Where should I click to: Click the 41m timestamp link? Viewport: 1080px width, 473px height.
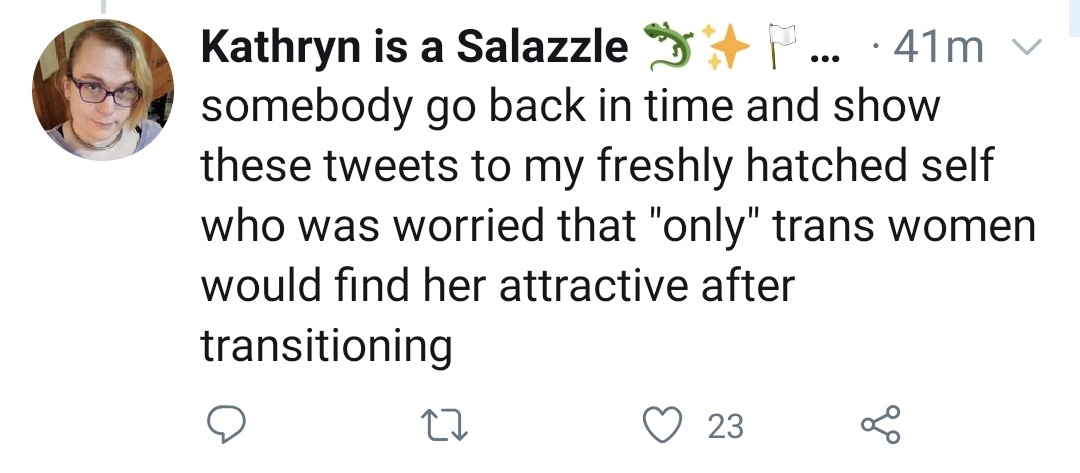tap(937, 48)
